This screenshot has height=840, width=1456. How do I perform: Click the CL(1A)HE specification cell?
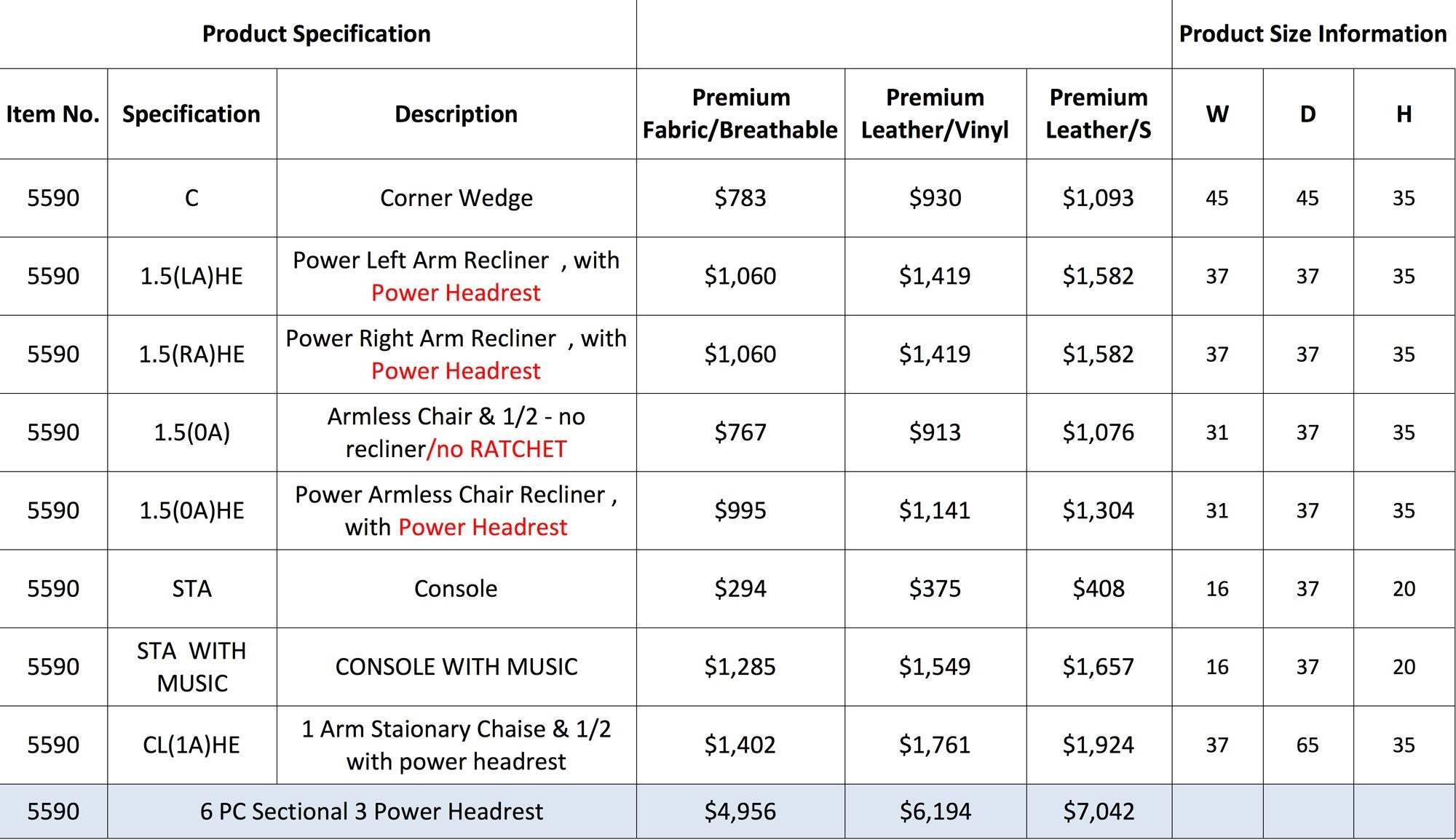[192, 745]
